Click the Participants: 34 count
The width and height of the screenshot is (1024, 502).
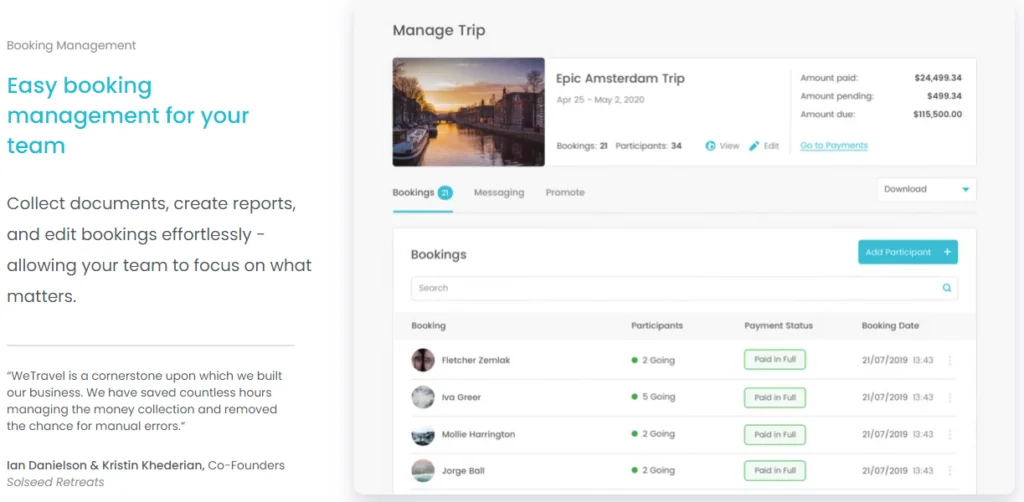[x=648, y=146]
